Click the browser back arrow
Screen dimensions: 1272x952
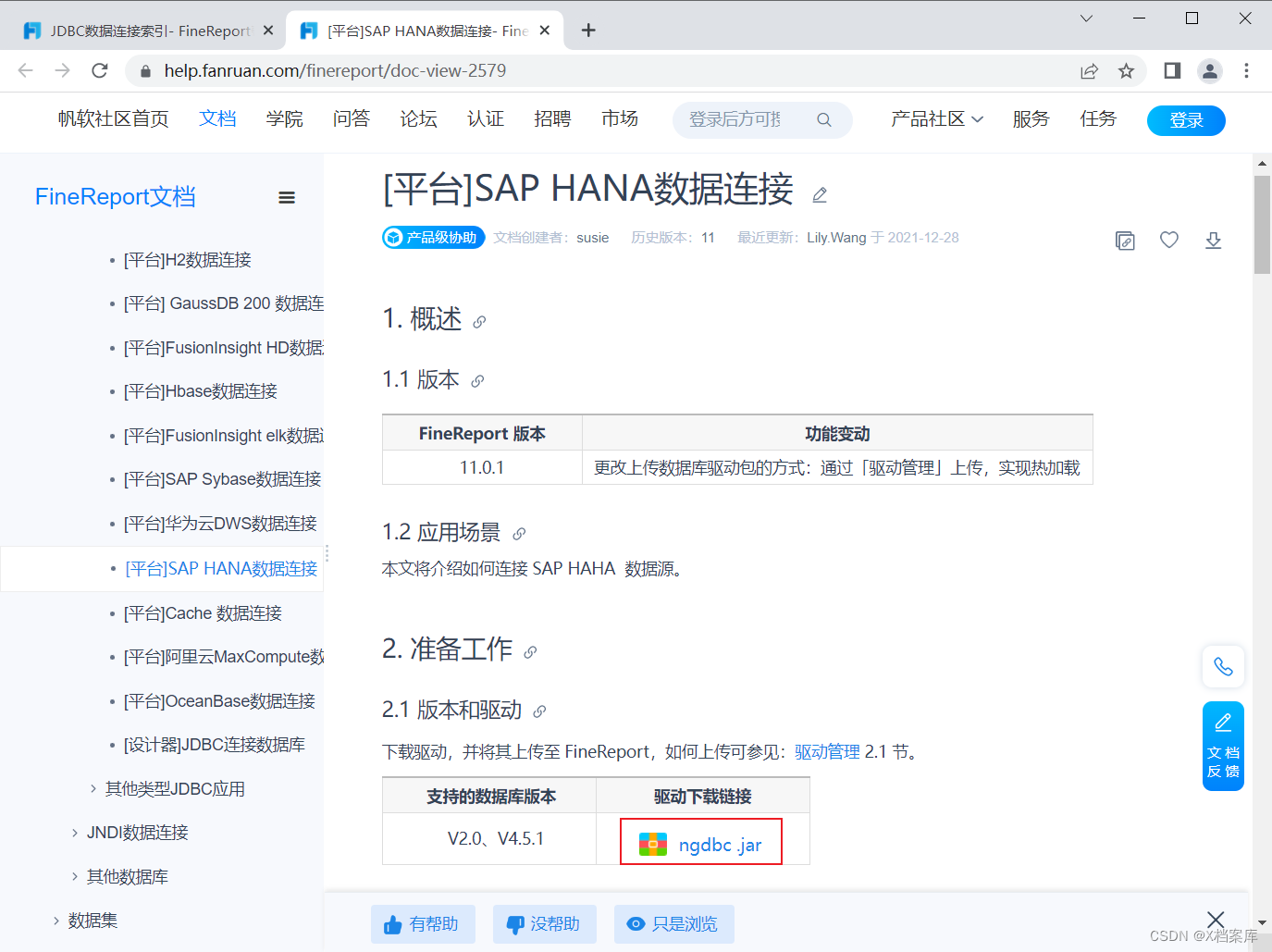click(x=25, y=70)
